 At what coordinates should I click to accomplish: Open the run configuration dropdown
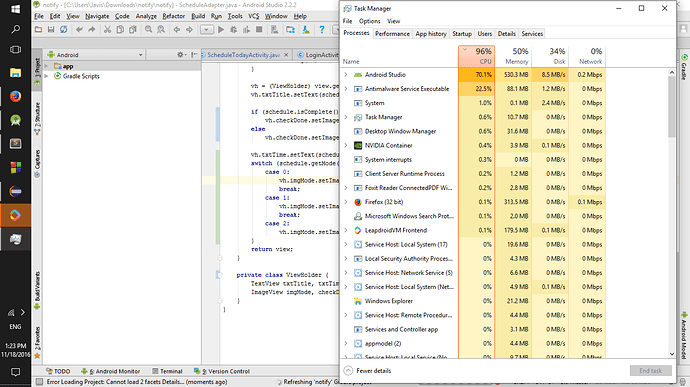pos(206,29)
